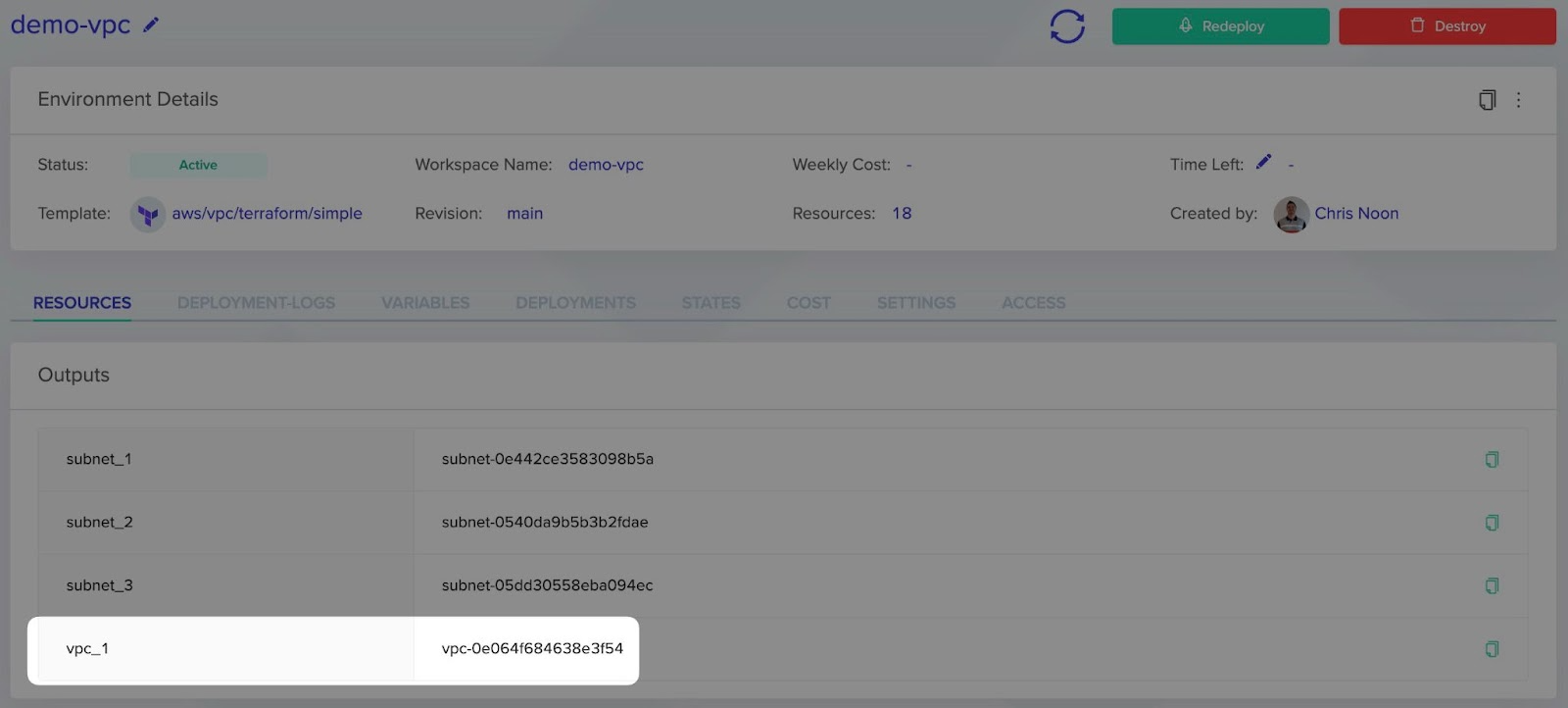Image resolution: width=1568 pixels, height=708 pixels.
Task: Go to the Deployments tab
Action: coord(575,303)
